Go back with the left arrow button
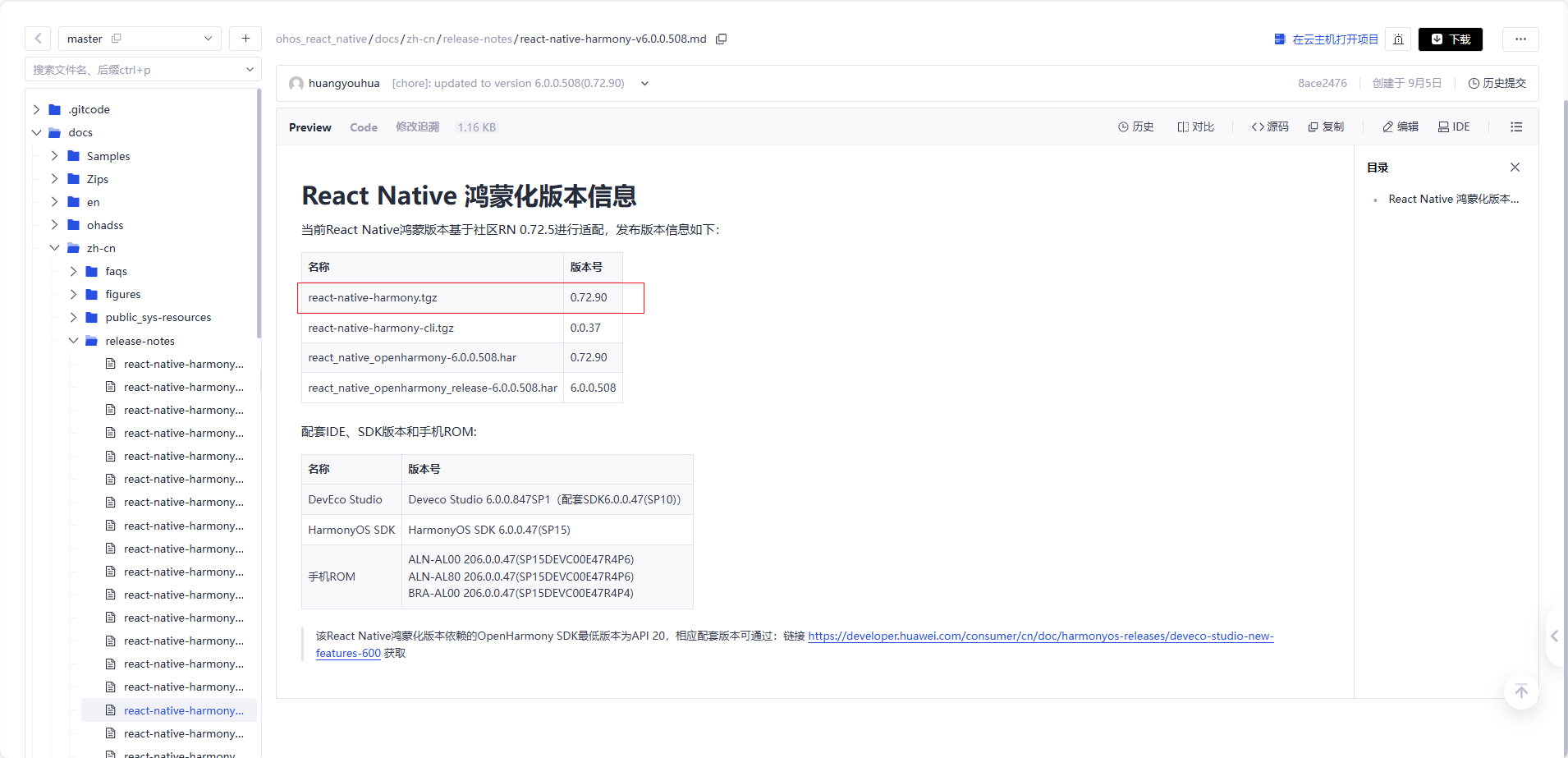 (38, 39)
